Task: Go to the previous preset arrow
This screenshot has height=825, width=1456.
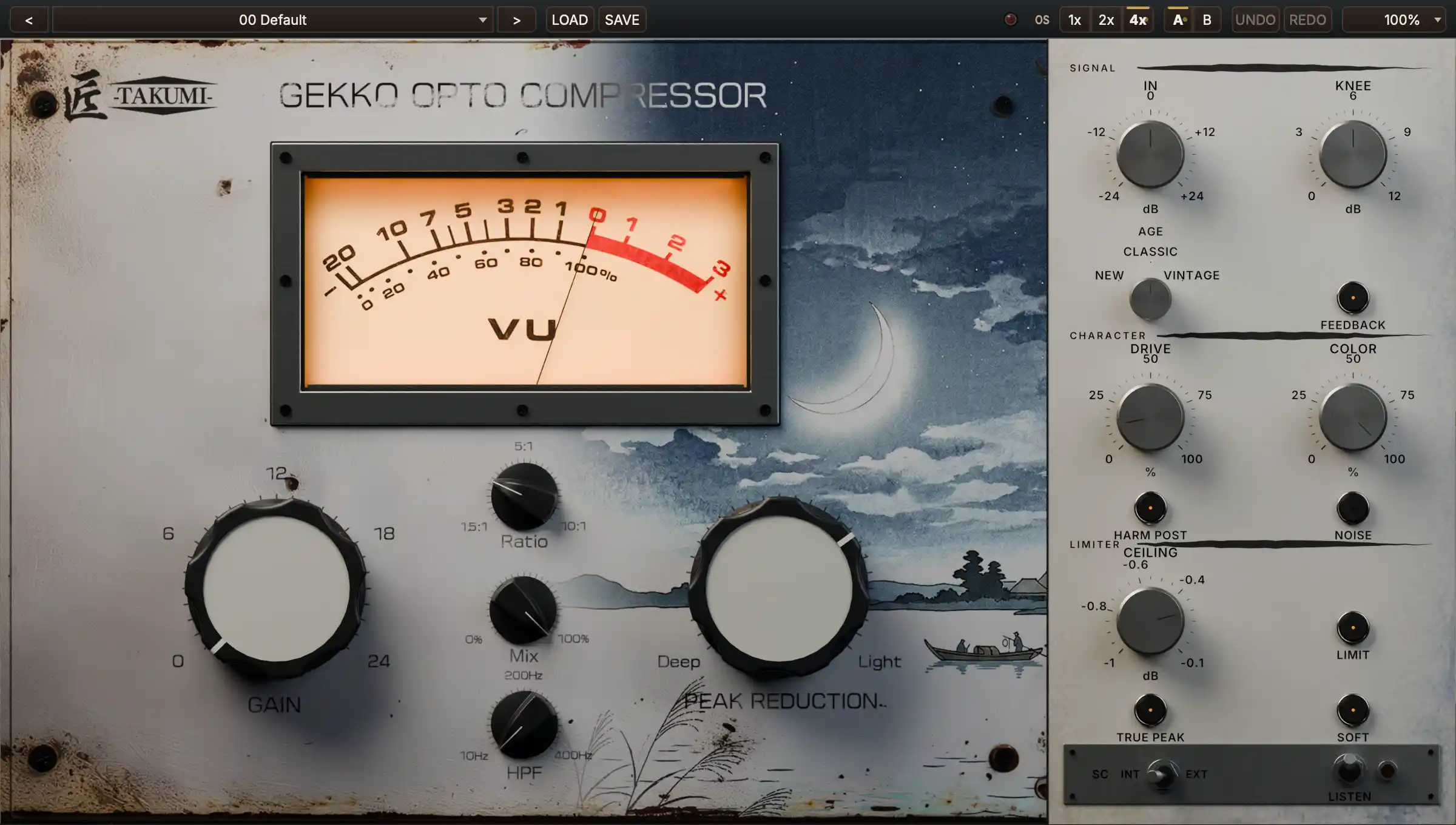Action: tap(29, 20)
